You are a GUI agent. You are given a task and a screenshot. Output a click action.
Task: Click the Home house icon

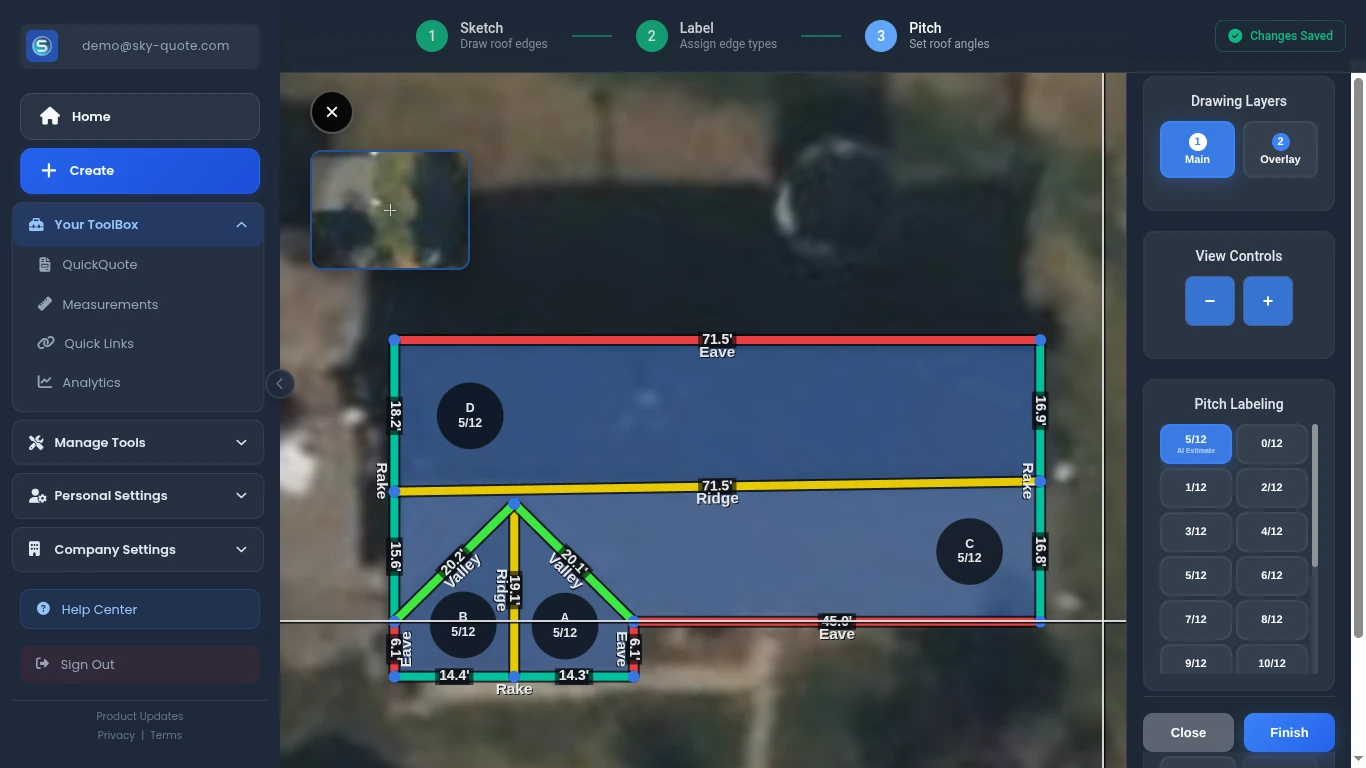49,116
